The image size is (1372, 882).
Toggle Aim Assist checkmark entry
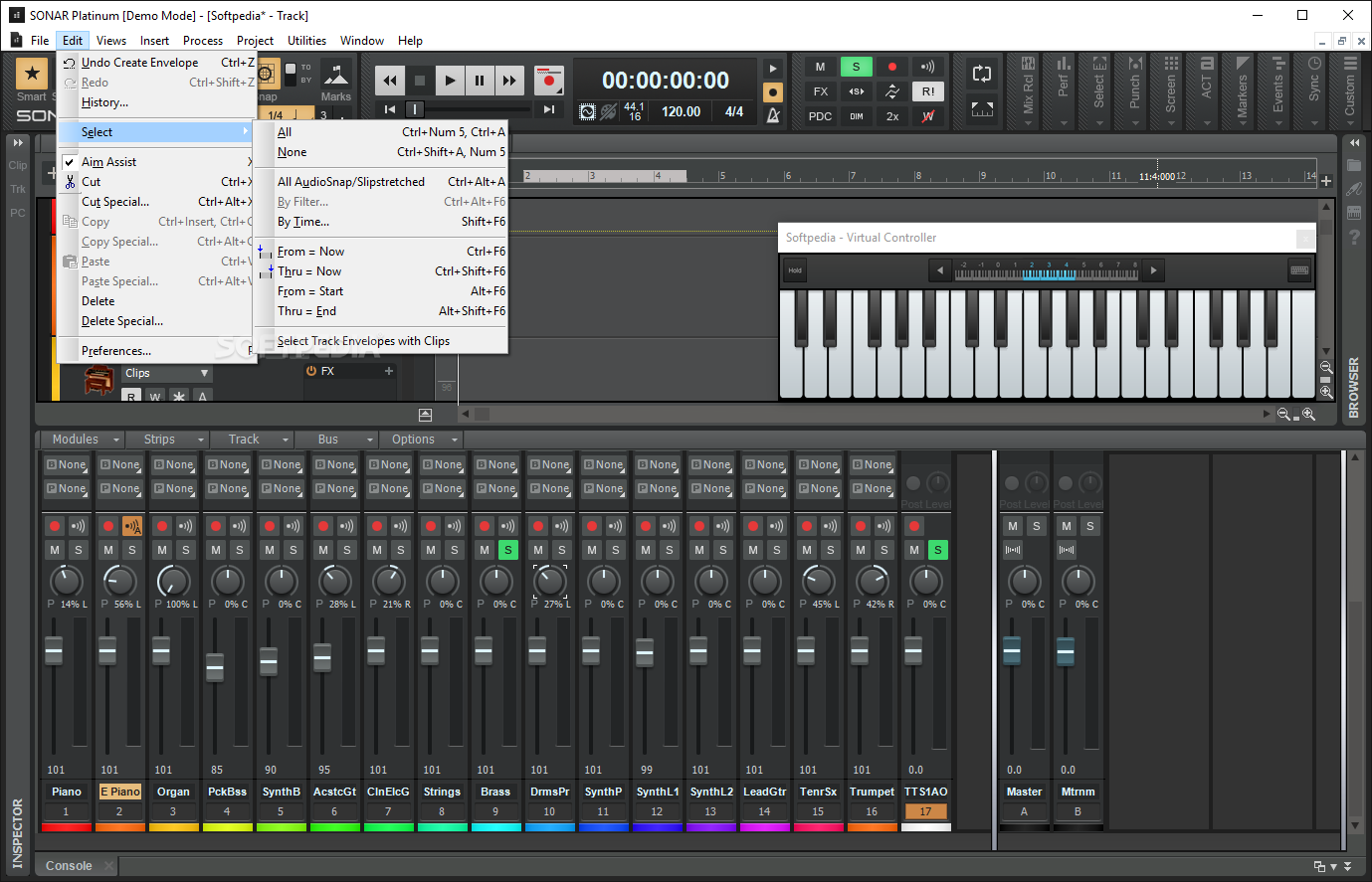(x=156, y=162)
